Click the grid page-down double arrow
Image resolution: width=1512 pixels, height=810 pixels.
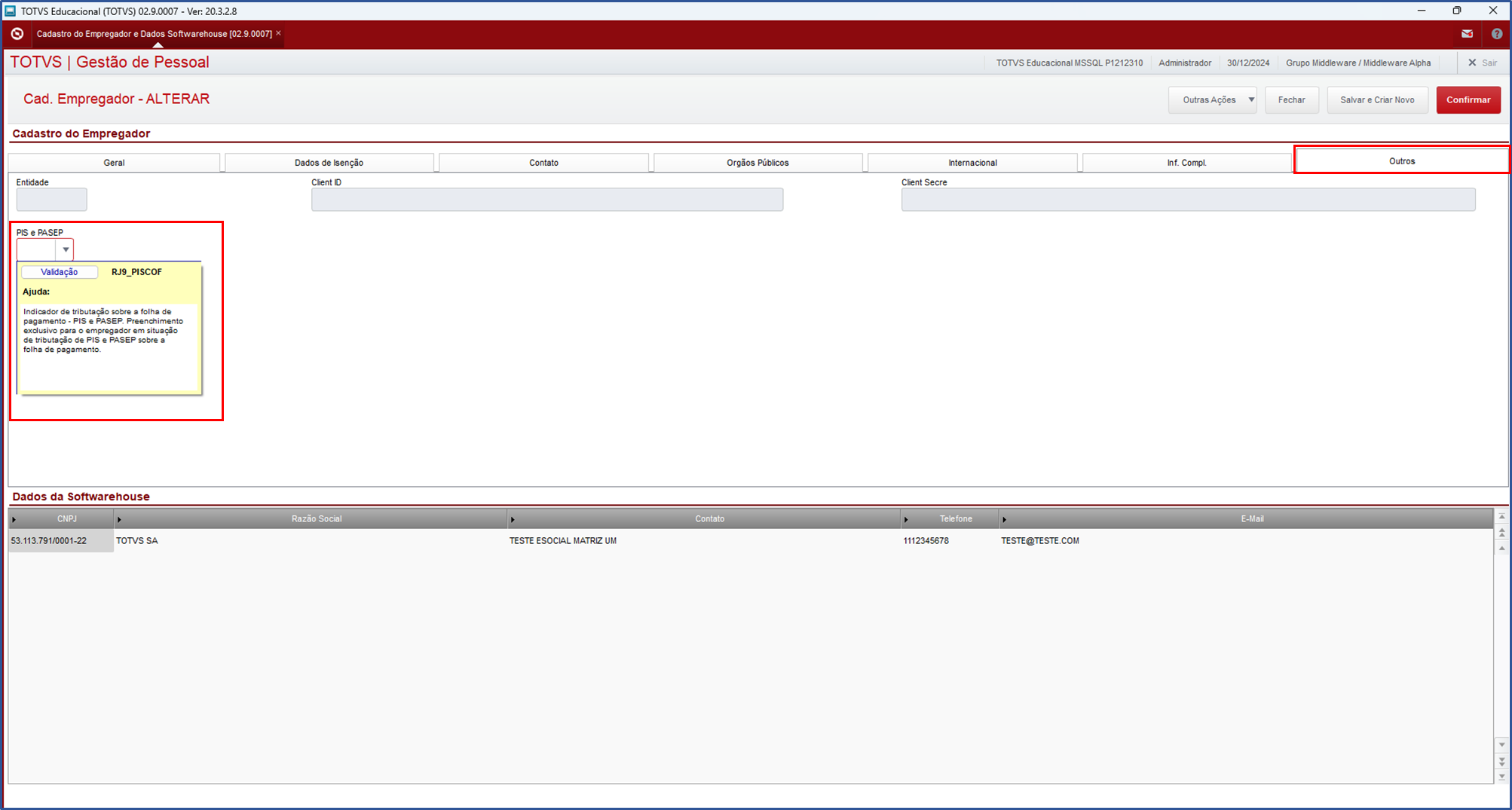(1501, 761)
